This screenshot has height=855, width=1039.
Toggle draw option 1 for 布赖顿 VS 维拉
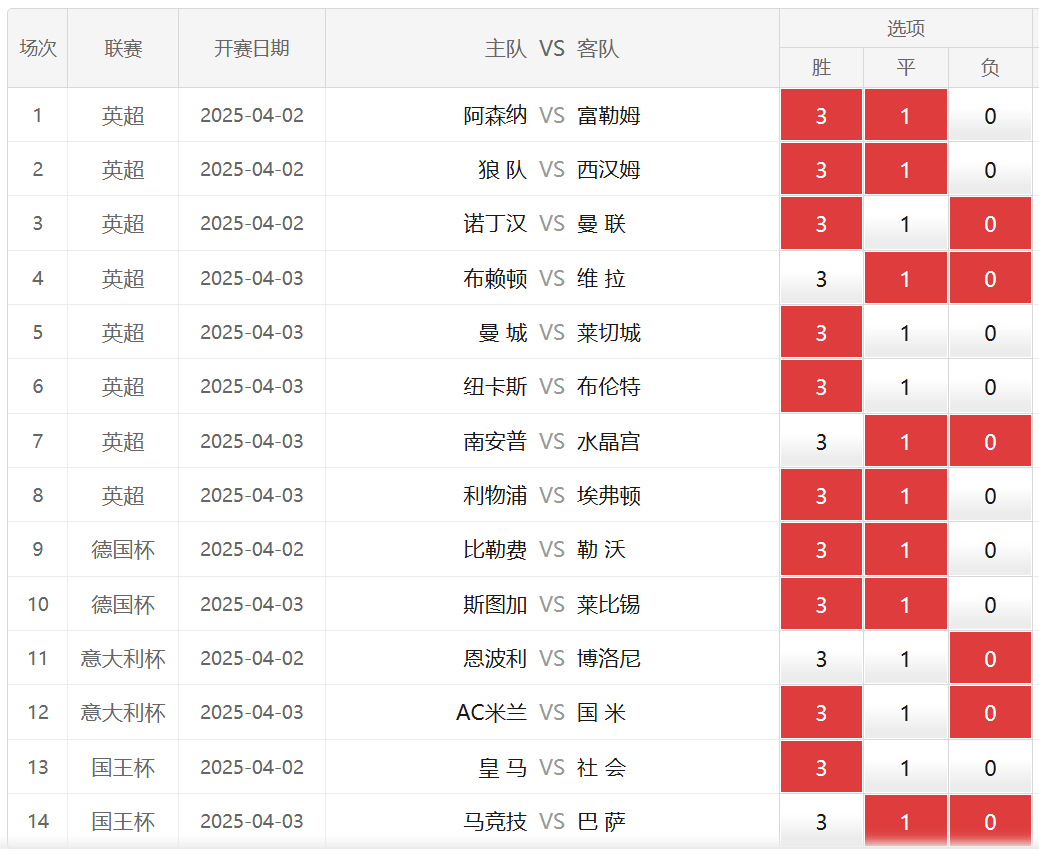pos(905,278)
